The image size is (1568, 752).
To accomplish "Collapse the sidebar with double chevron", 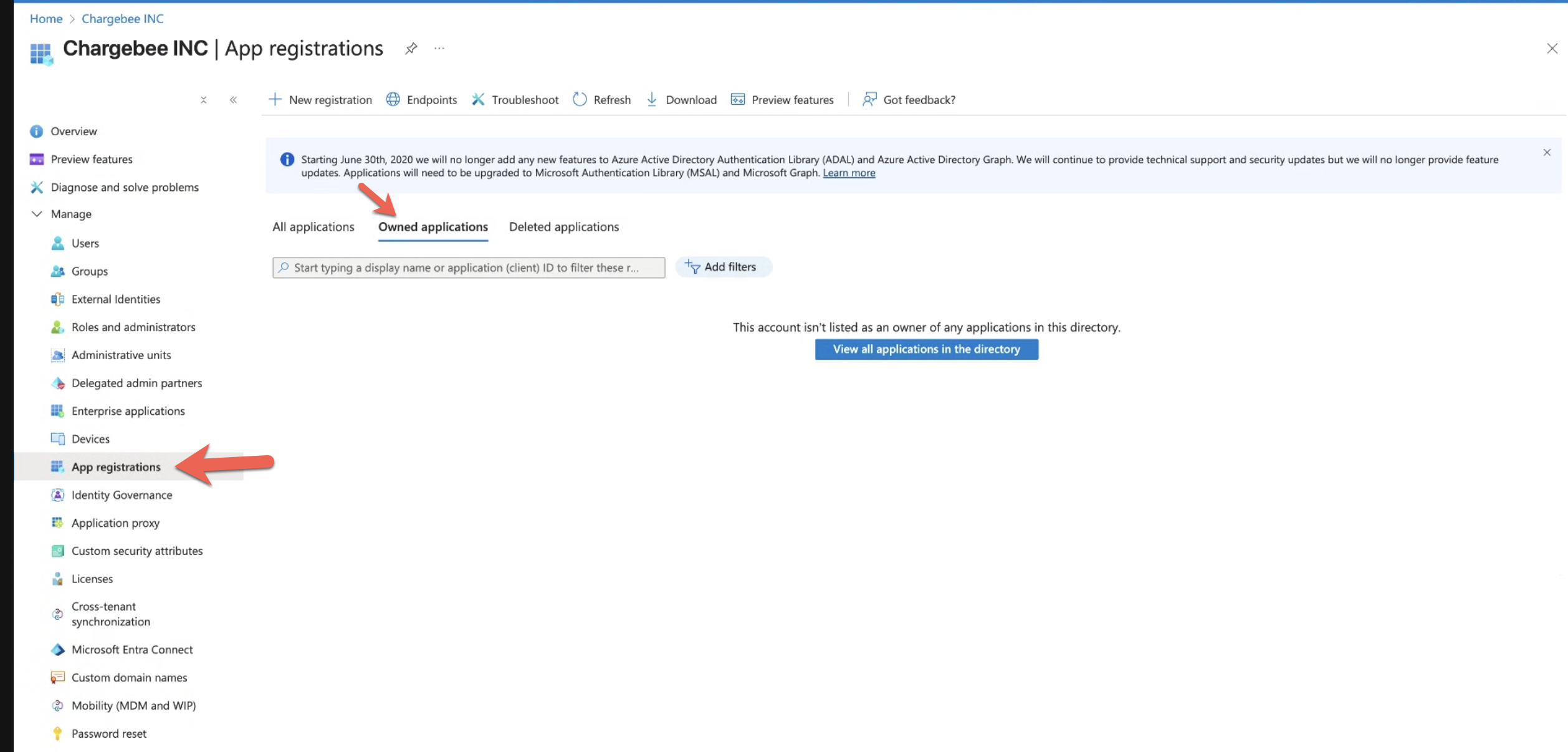I will pyautogui.click(x=233, y=100).
